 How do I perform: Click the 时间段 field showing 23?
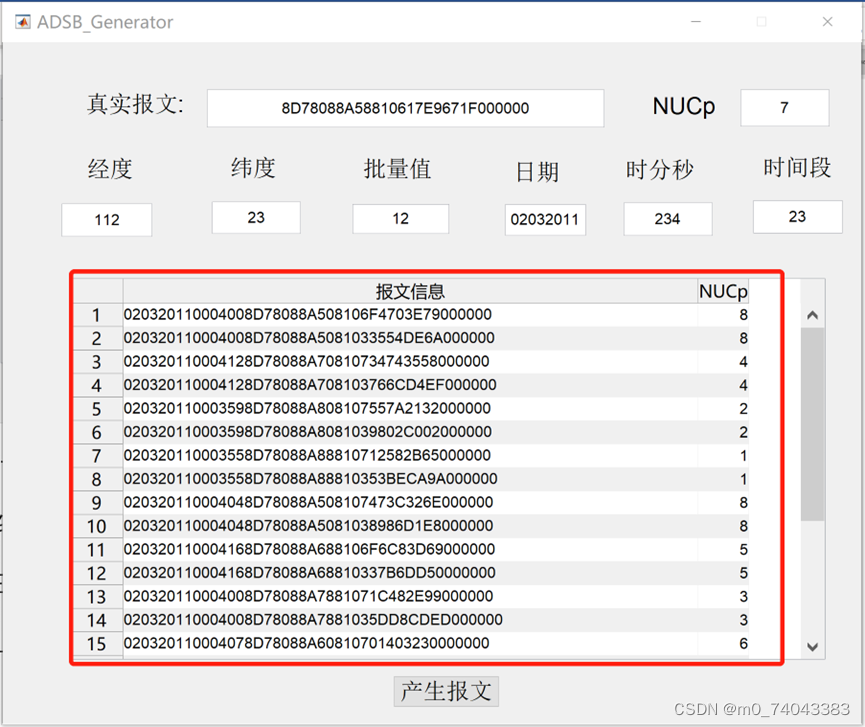[797, 216]
